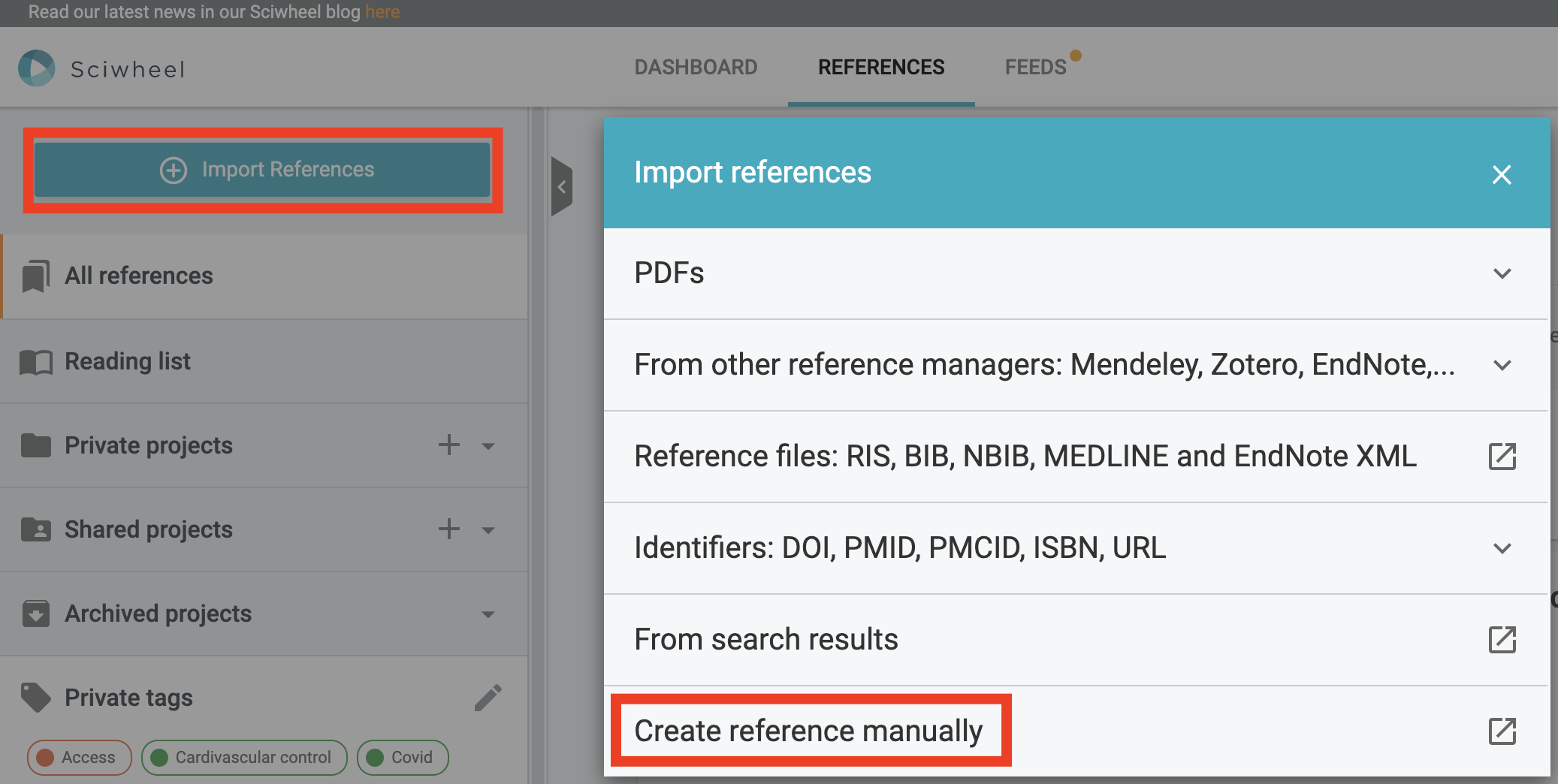This screenshot has width=1558, height=784.
Task: Select the Covid tag
Action: click(403, 757)
